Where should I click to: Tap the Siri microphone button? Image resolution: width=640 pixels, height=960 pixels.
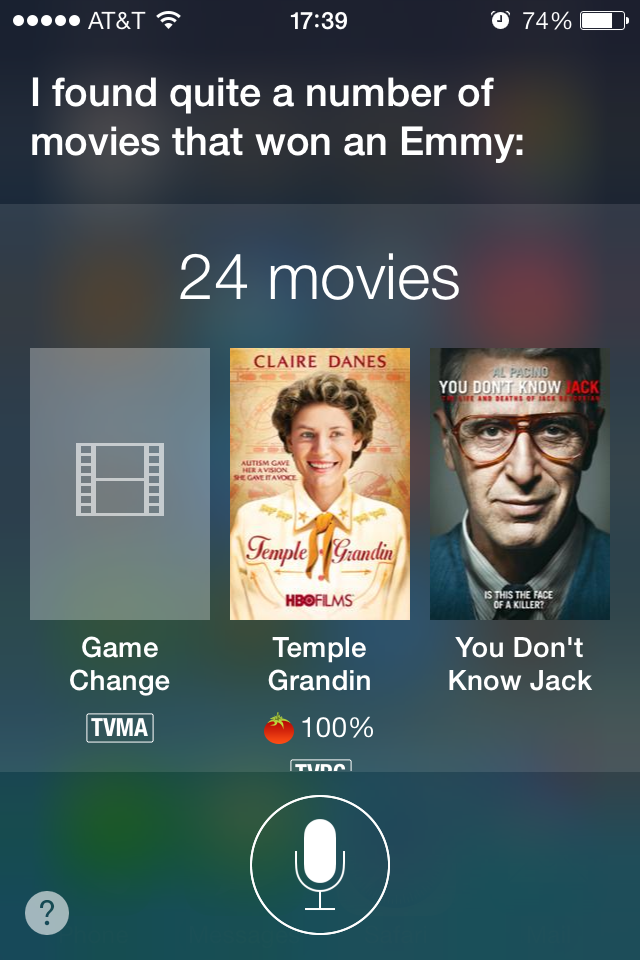[320, 864]
